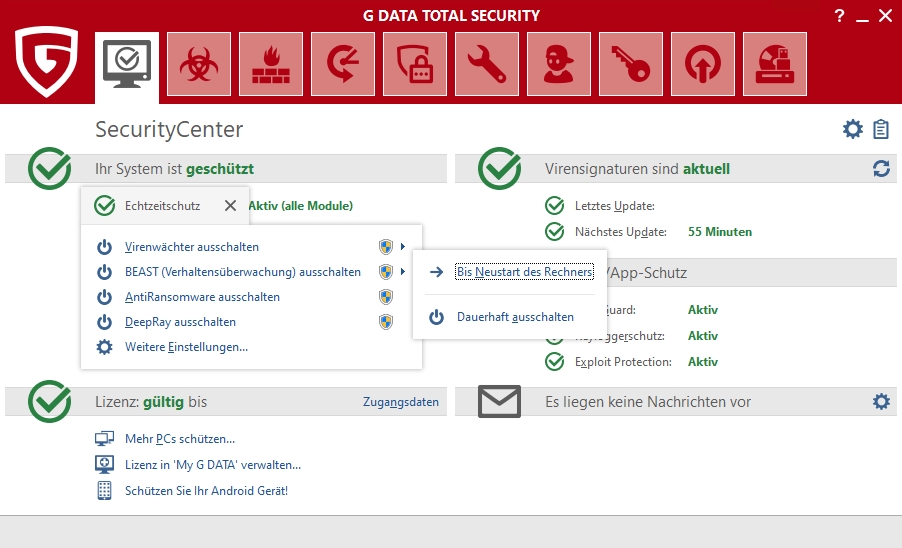Screen dimensions: 902x548
Task: Open the 'Zugangsdaten' link
Action: pos(400,402)
